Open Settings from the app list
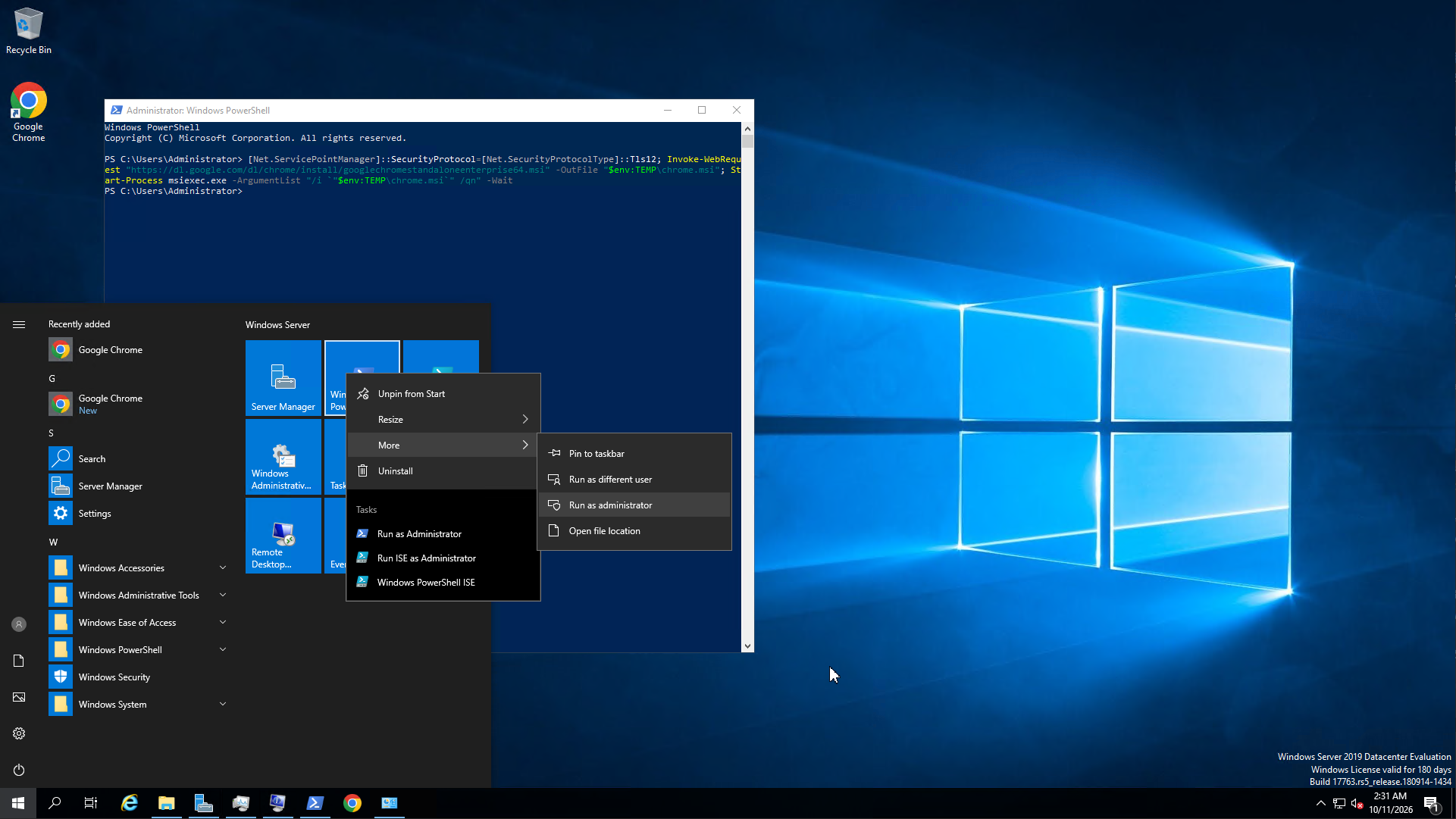The width and height of the screenshot is (1456, 819). (x=136, y=514)
